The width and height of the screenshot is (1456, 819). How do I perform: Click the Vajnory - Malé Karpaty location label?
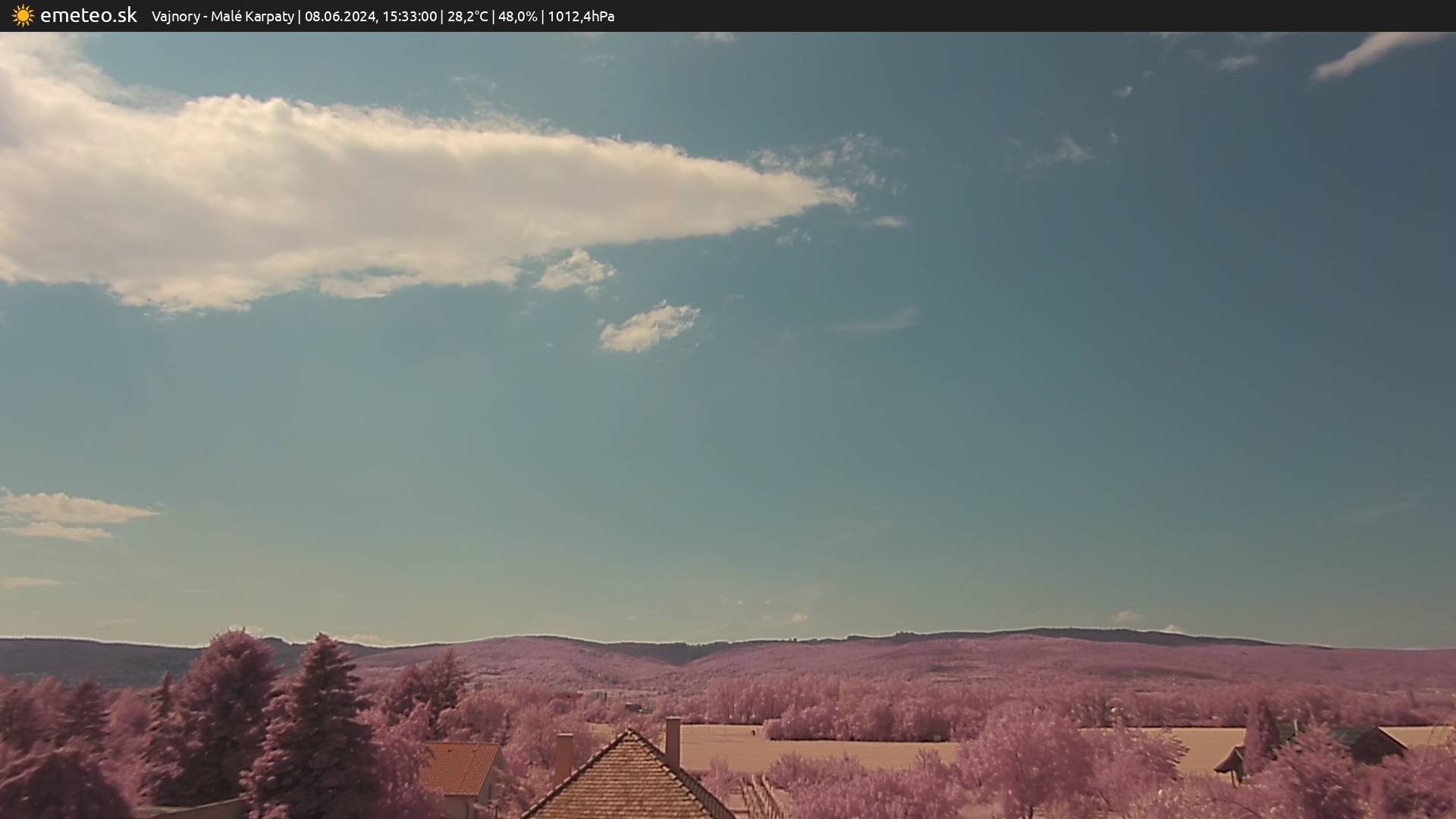tap(222, 17)
